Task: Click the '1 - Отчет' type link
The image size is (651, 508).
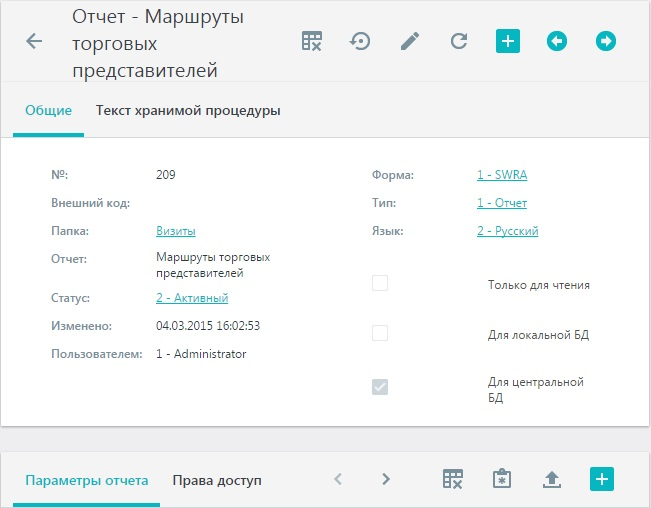Action: pyautogui.click(x=502, y=203)
